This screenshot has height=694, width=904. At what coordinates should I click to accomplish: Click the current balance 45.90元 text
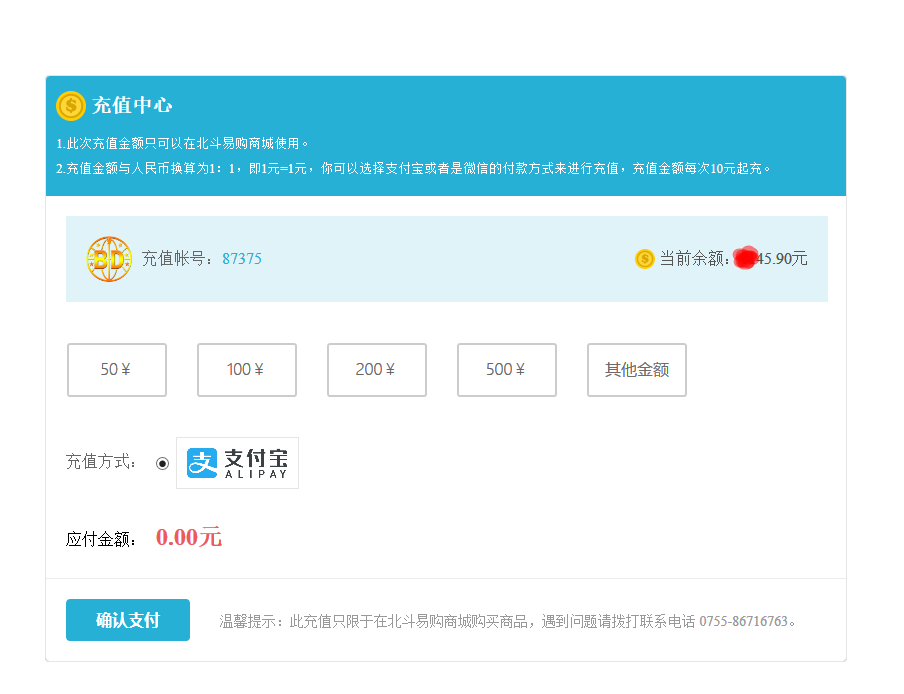(784, 259)
